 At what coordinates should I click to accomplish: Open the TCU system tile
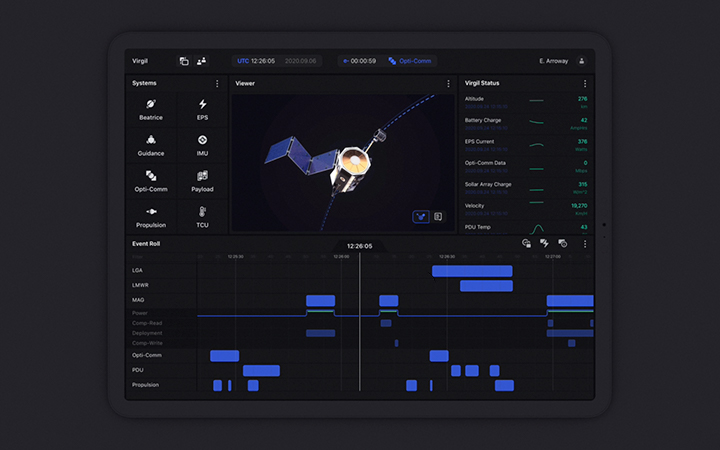202,217
